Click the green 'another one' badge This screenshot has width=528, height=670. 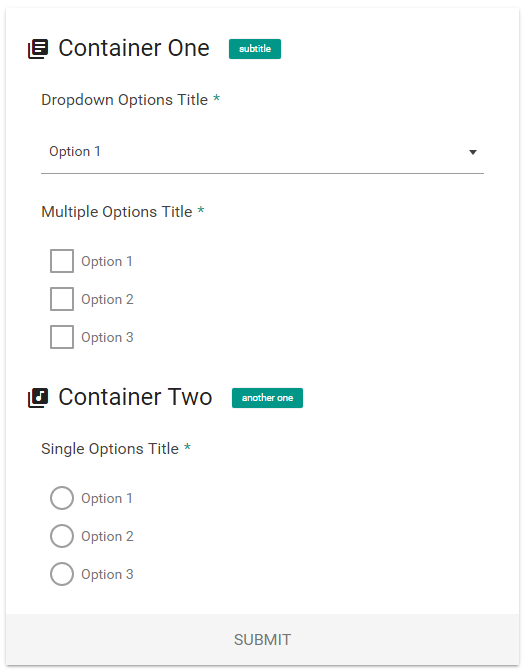click(267, 398)
